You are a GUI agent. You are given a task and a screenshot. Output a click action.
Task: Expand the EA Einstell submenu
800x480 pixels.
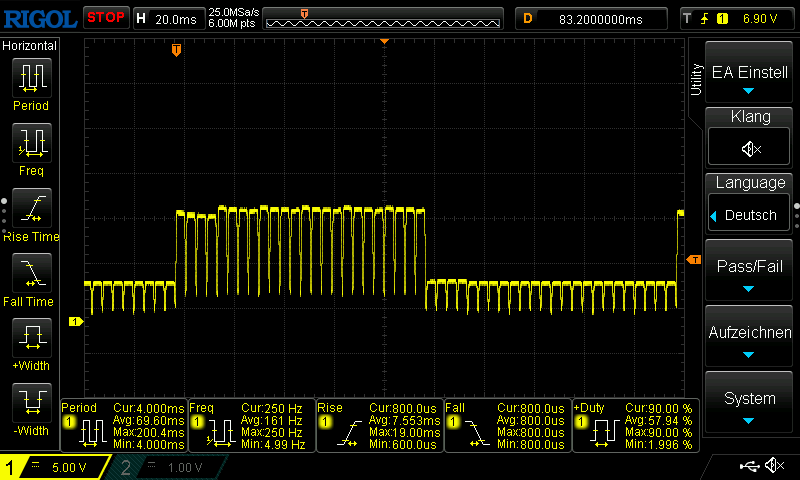pyautogui.click(x=750, y=74)
